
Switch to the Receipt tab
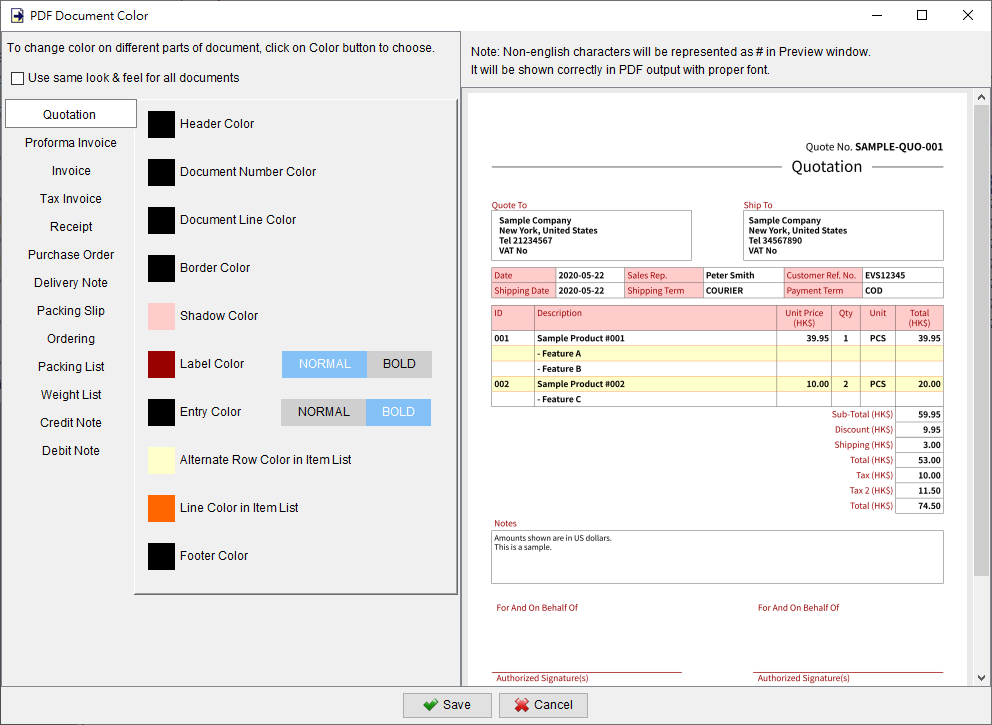(70, 226)
